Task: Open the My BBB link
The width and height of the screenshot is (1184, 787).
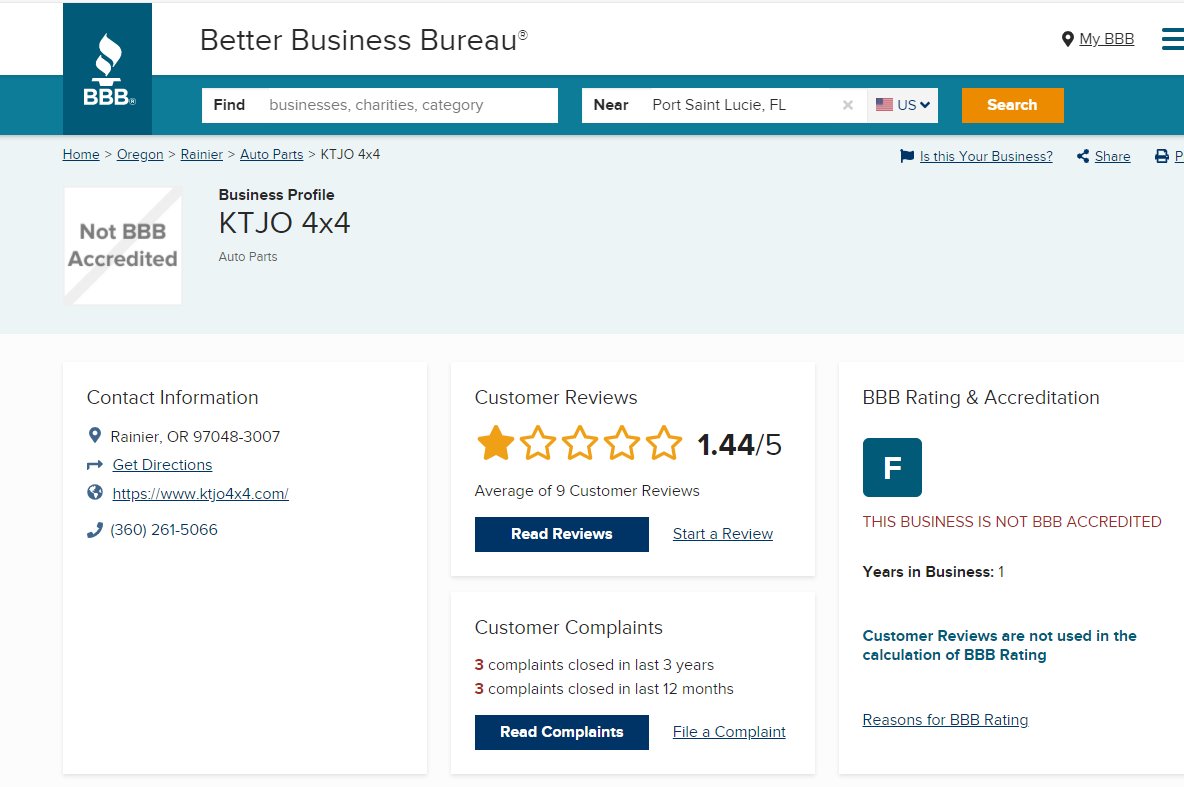Action: [1106, 39]
